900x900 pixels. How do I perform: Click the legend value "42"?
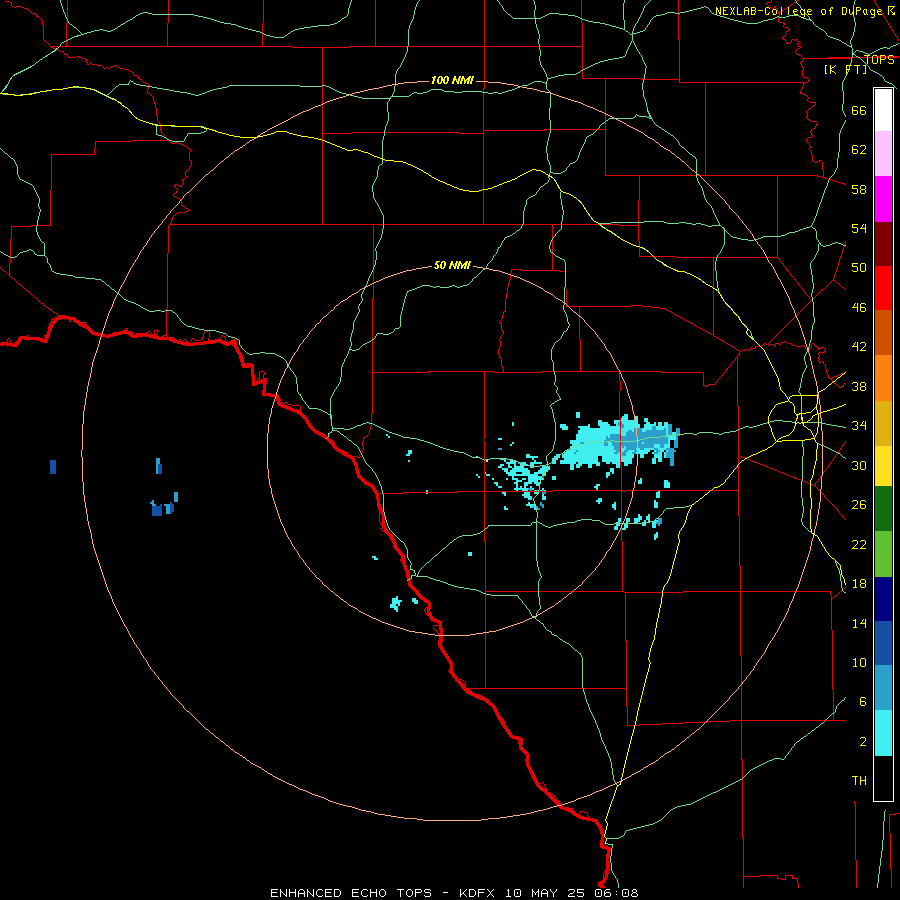click(859, 347)
